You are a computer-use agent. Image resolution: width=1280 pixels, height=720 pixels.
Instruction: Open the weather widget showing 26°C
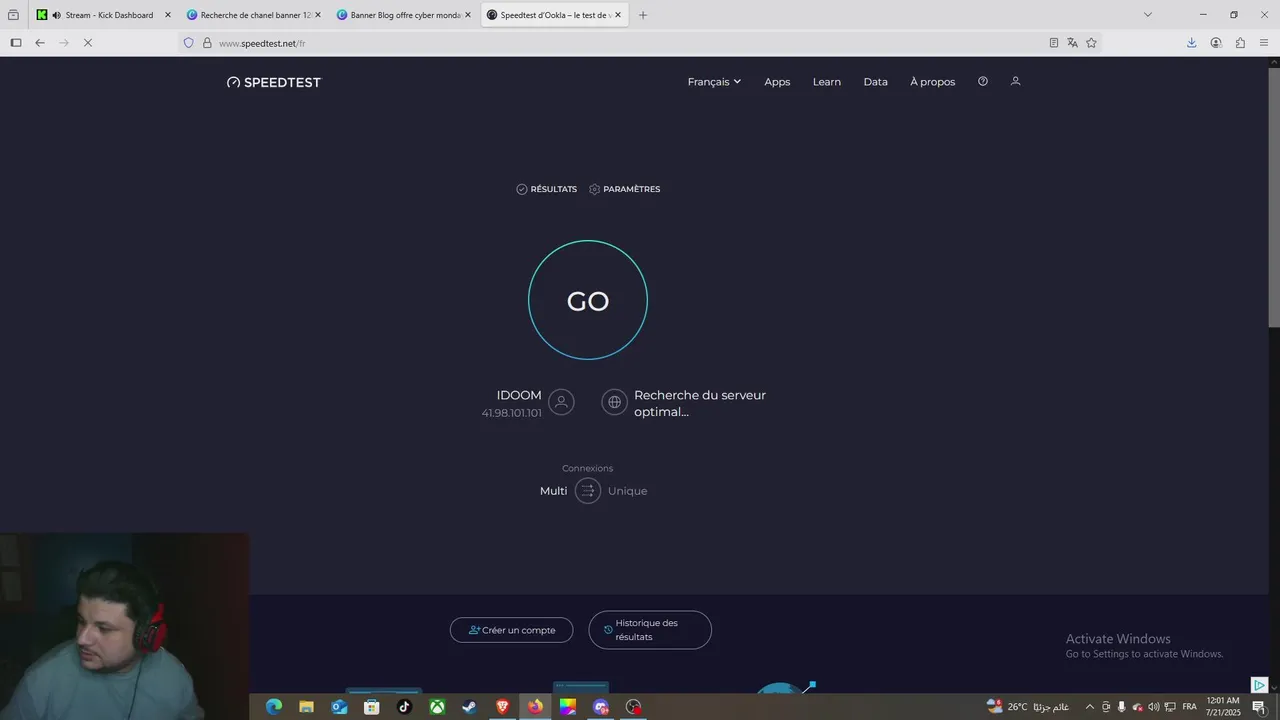(1027, 707)
